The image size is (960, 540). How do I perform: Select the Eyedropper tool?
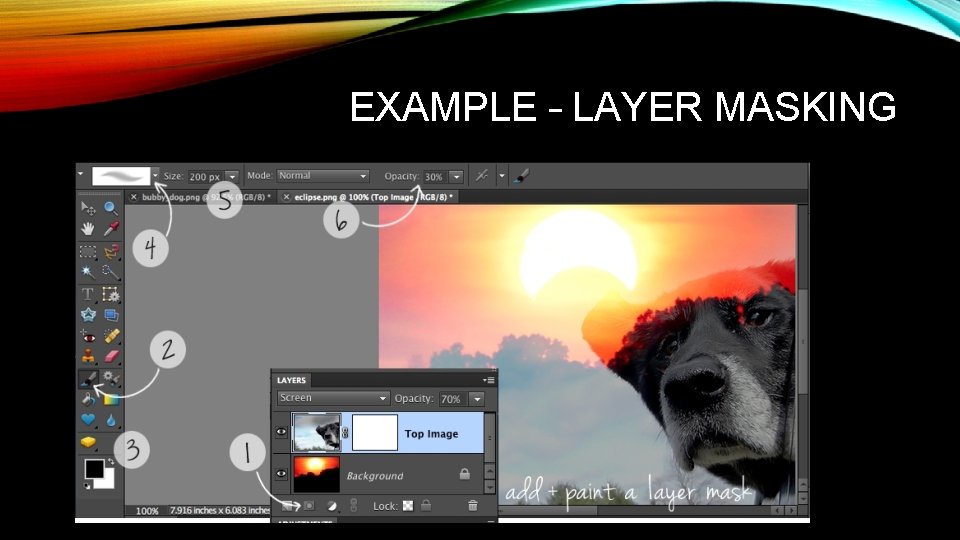point(111,229)
